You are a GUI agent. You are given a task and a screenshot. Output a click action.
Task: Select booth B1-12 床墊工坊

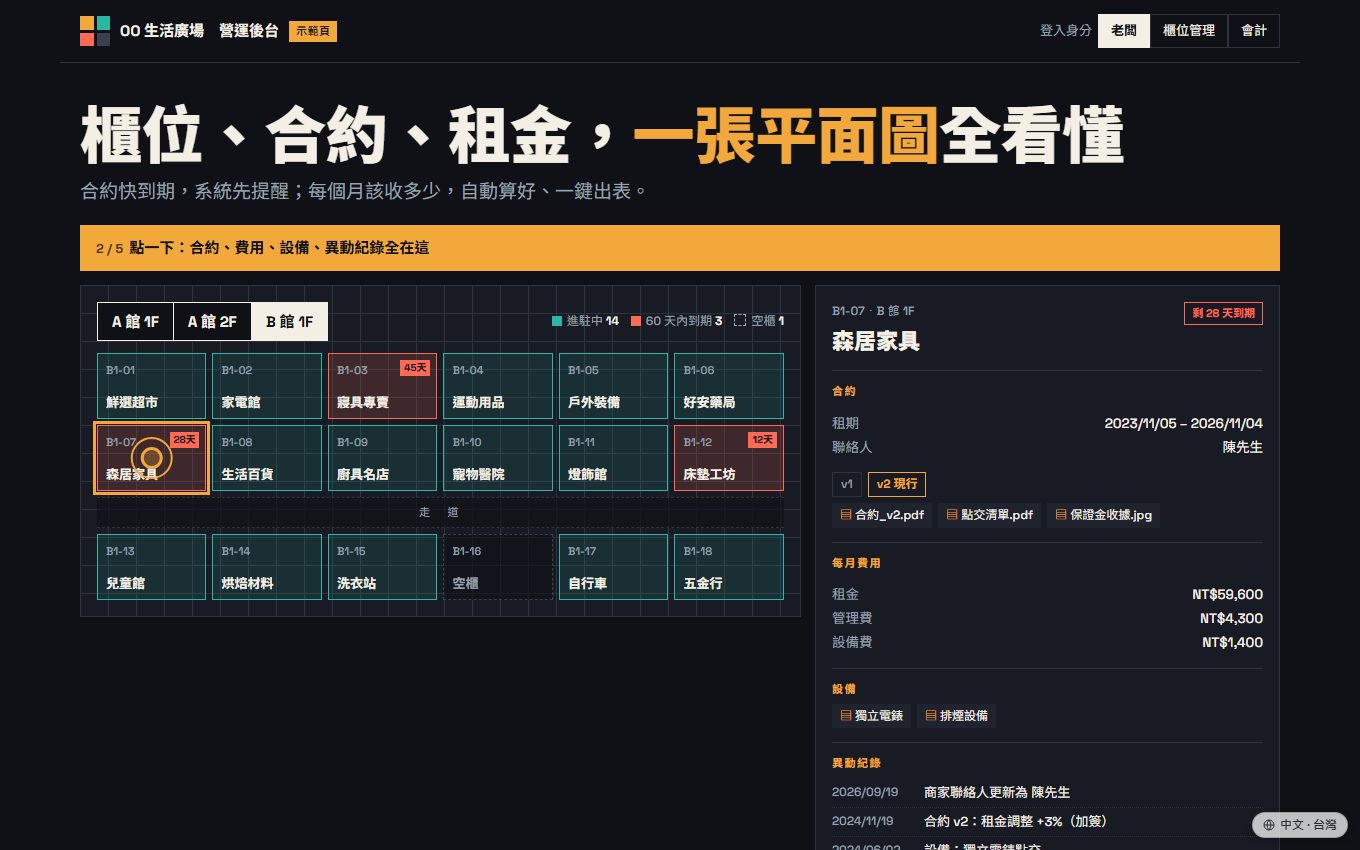click(x=729, y=458)
